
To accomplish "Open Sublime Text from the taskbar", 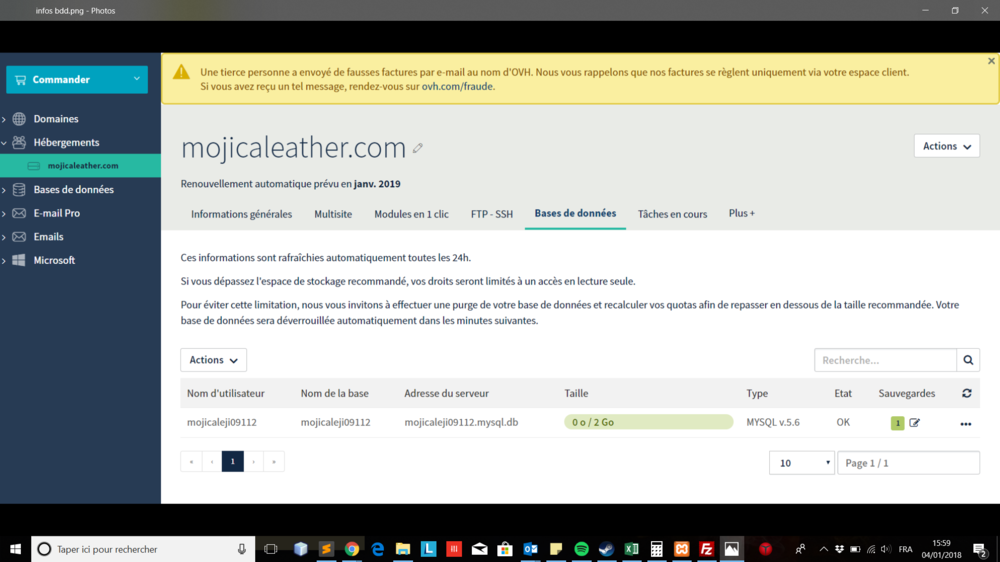I will pyautogui.click(x=326, y=549).
